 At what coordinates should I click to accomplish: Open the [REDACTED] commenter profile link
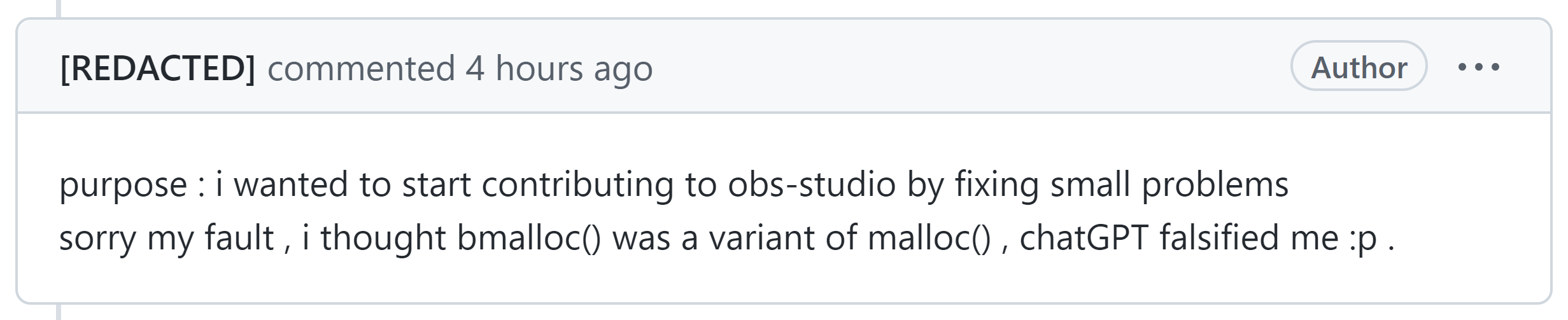point(157,68)
